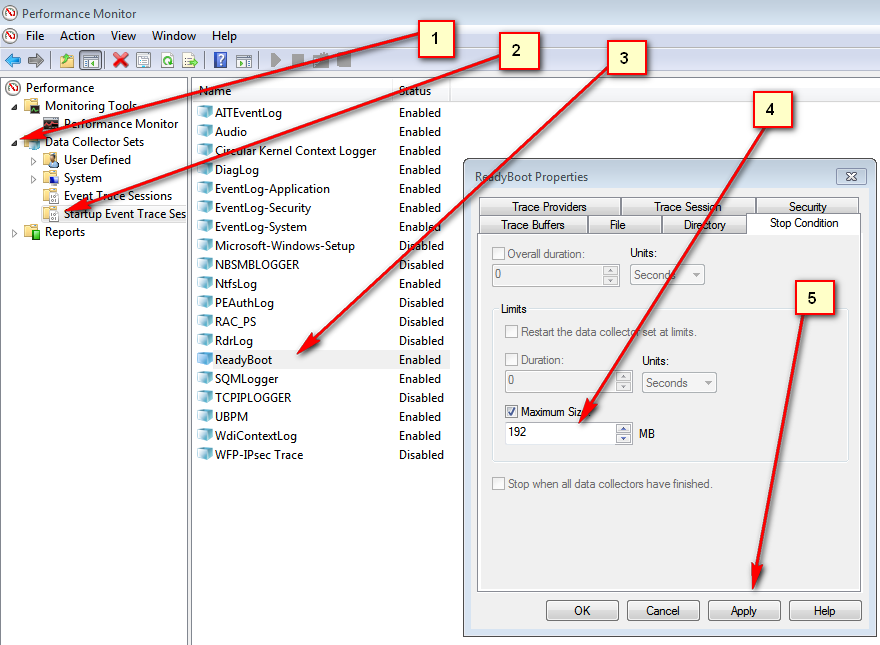Click the Name column header
880x645 pixels.
(292, 90)
